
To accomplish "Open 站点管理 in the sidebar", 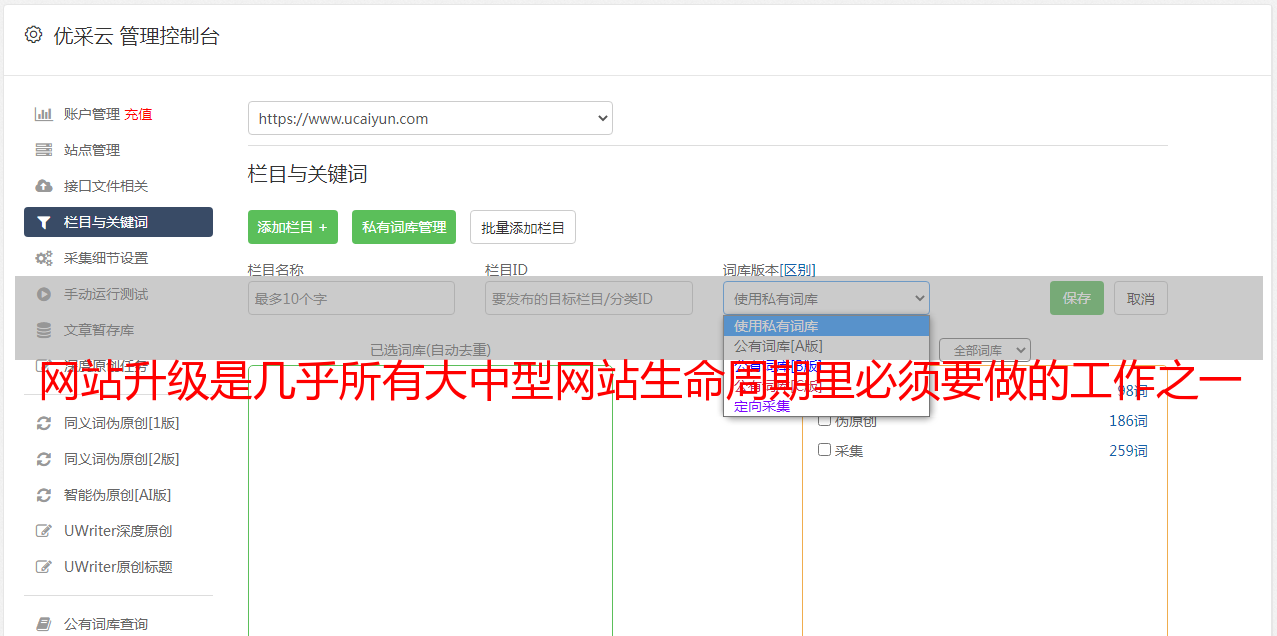I will point(92,150).
